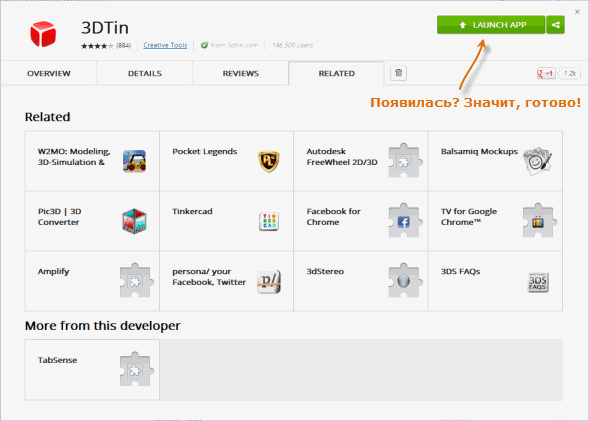
Task: Click Facebook for Chrome title
Action: pyautogui.click(x=334, y=217)
